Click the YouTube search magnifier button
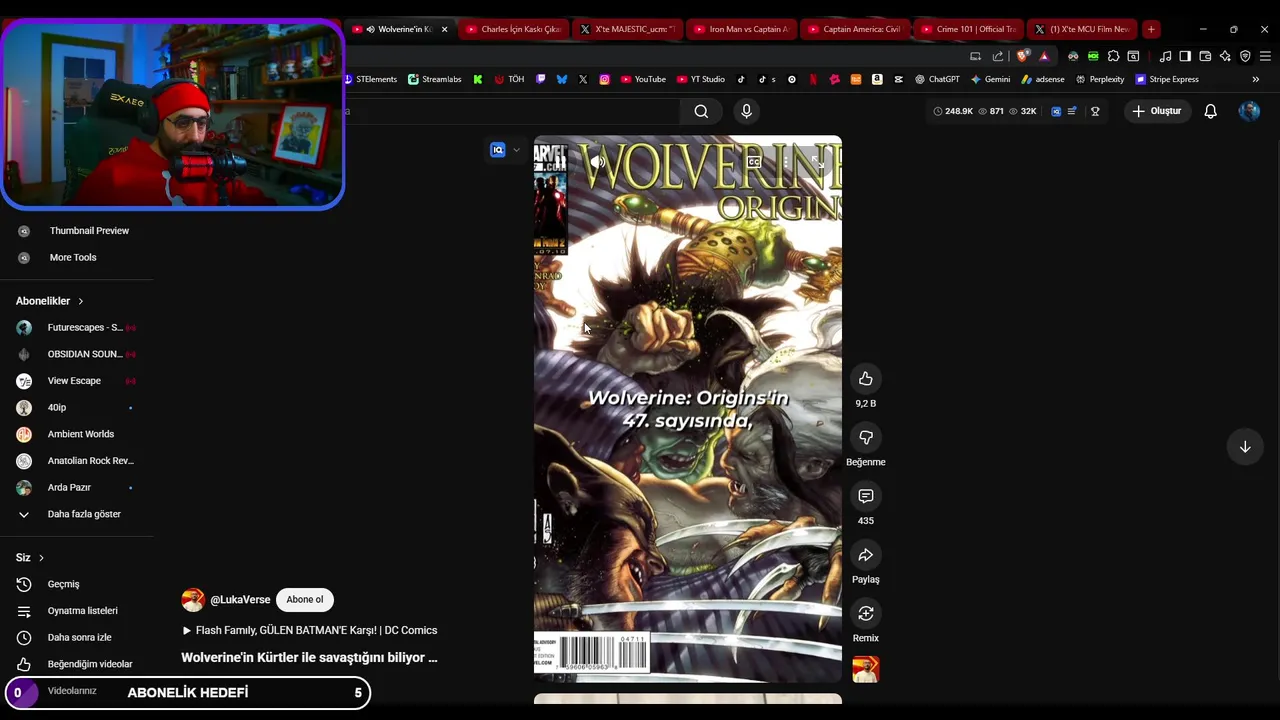 coord(701,111)
